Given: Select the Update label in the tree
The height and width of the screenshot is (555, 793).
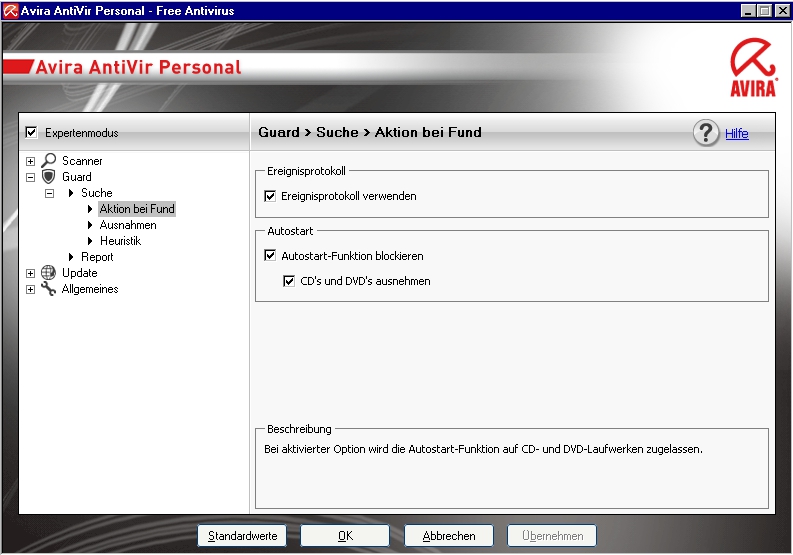Looking at the screenshot, I should [x=79, y=273].
